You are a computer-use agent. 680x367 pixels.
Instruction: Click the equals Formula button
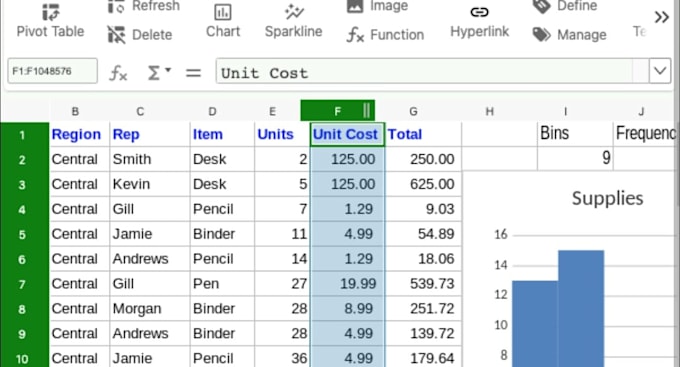pyautogui.click(x=193, y=72)
